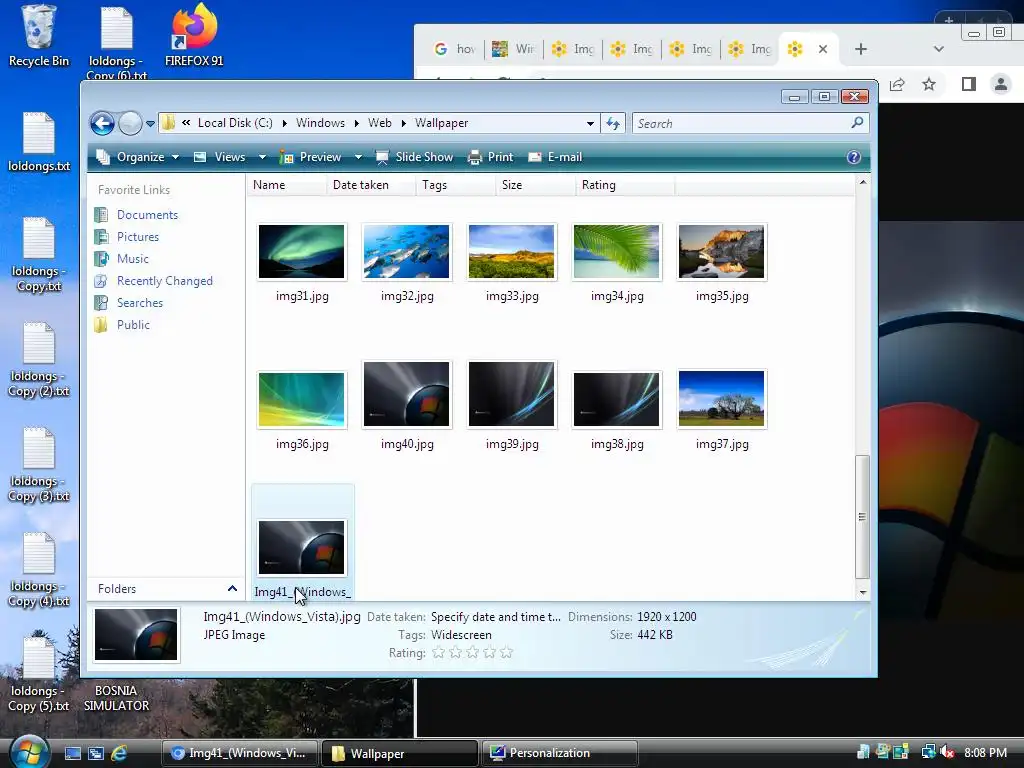This screenshot has width=1024, height=768.
Task: Sort files by Size column
Action: [535, 185]
